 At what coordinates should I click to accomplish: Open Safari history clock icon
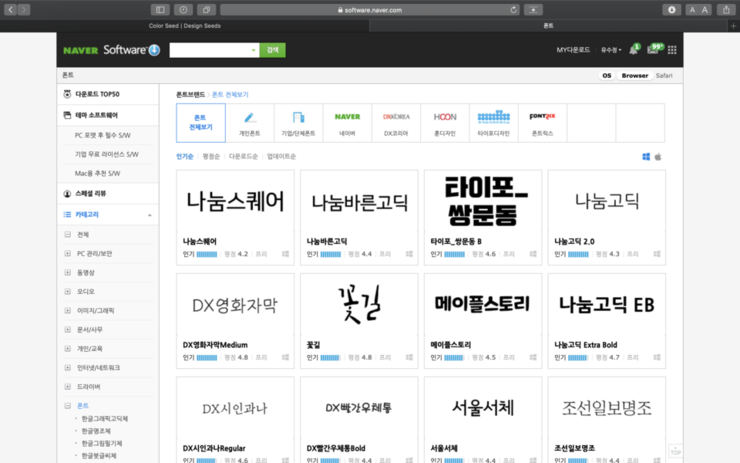(x=183, y=9)
